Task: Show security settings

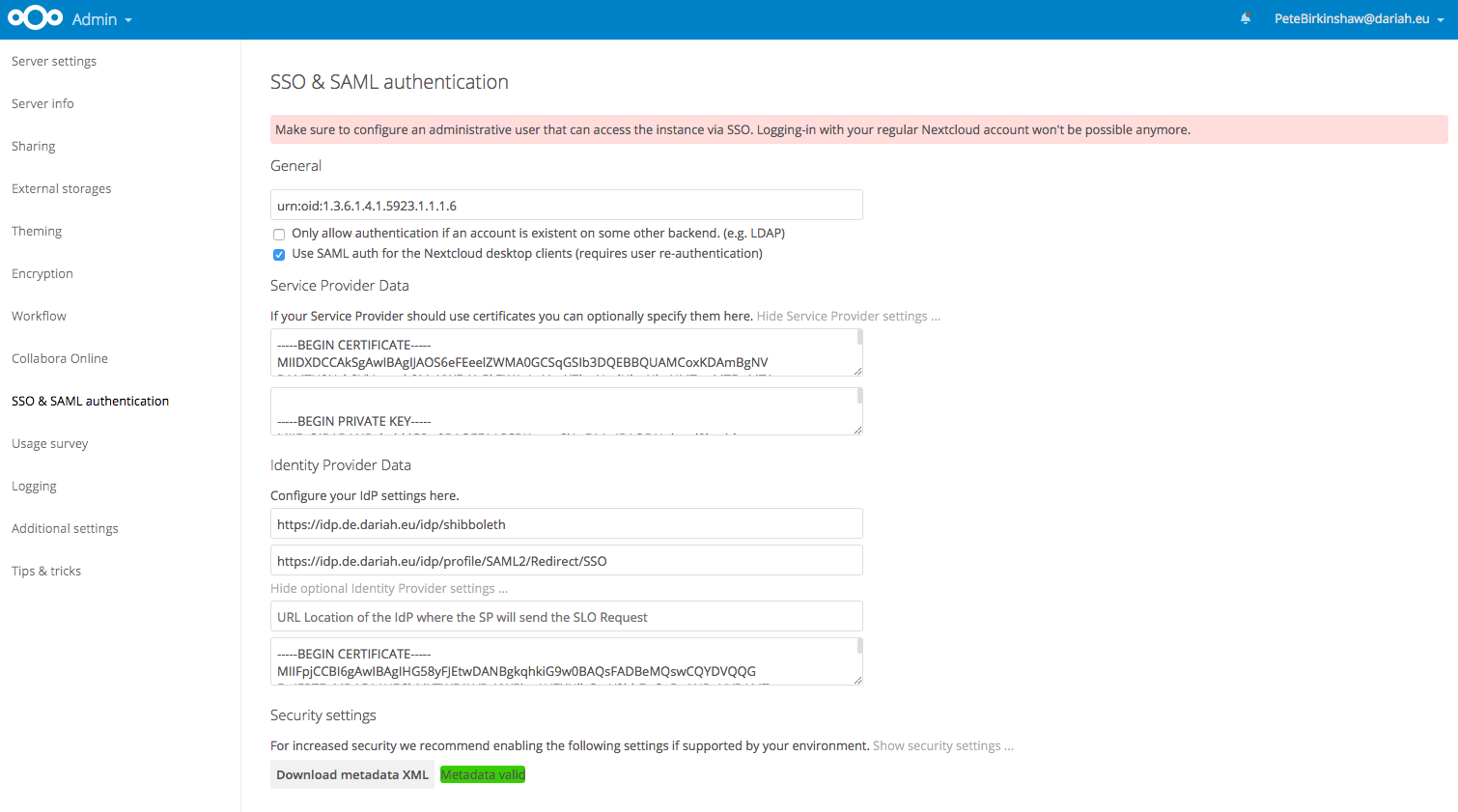Action: tap(943, 745)
